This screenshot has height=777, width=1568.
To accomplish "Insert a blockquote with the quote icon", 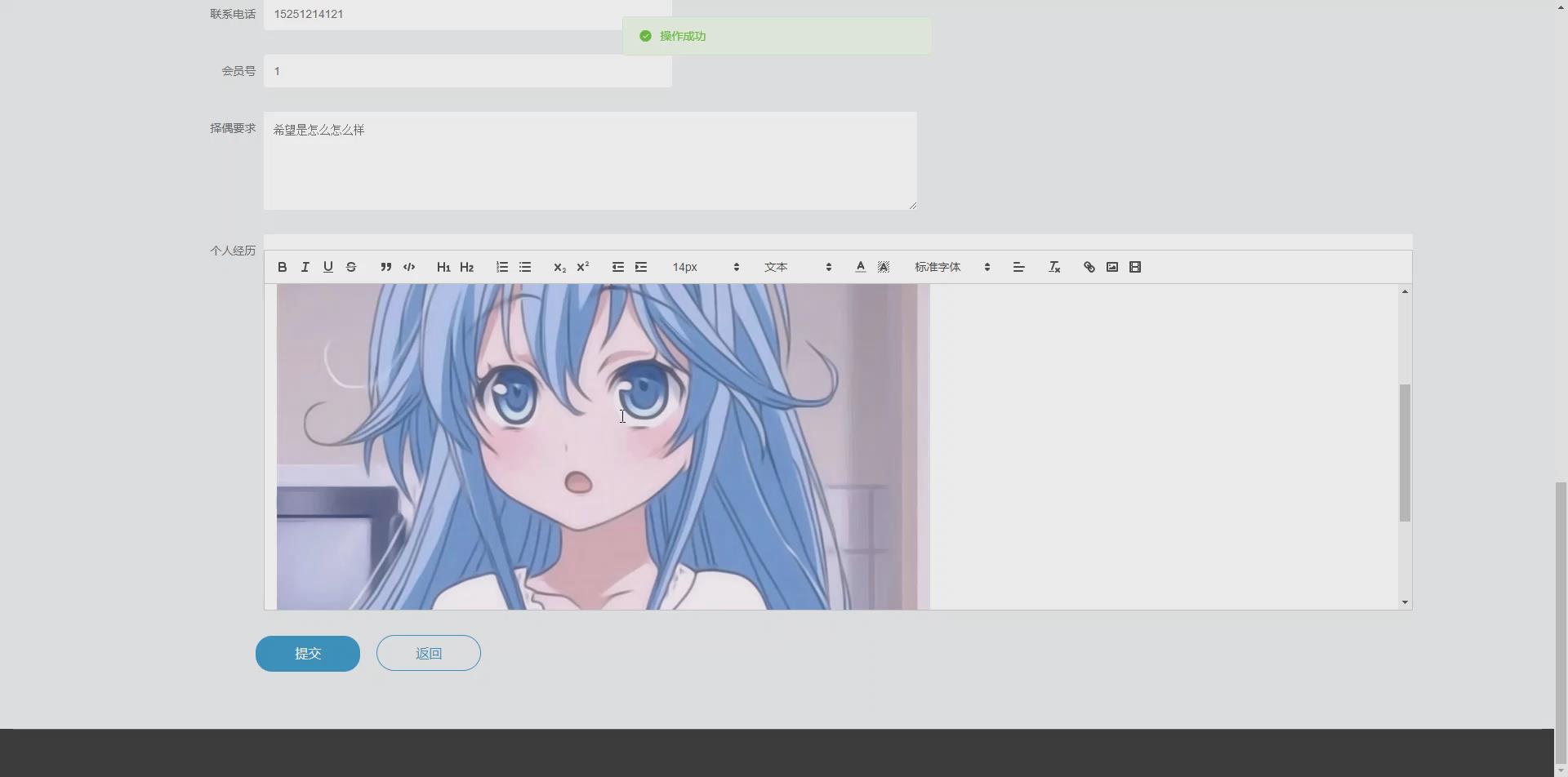I will pos(385,267).
